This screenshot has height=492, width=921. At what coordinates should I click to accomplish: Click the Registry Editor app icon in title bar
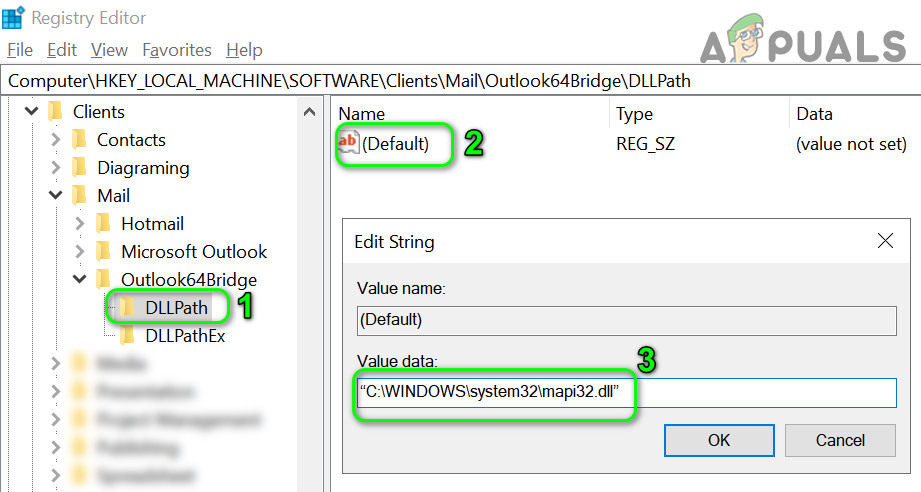pos(15,17)
